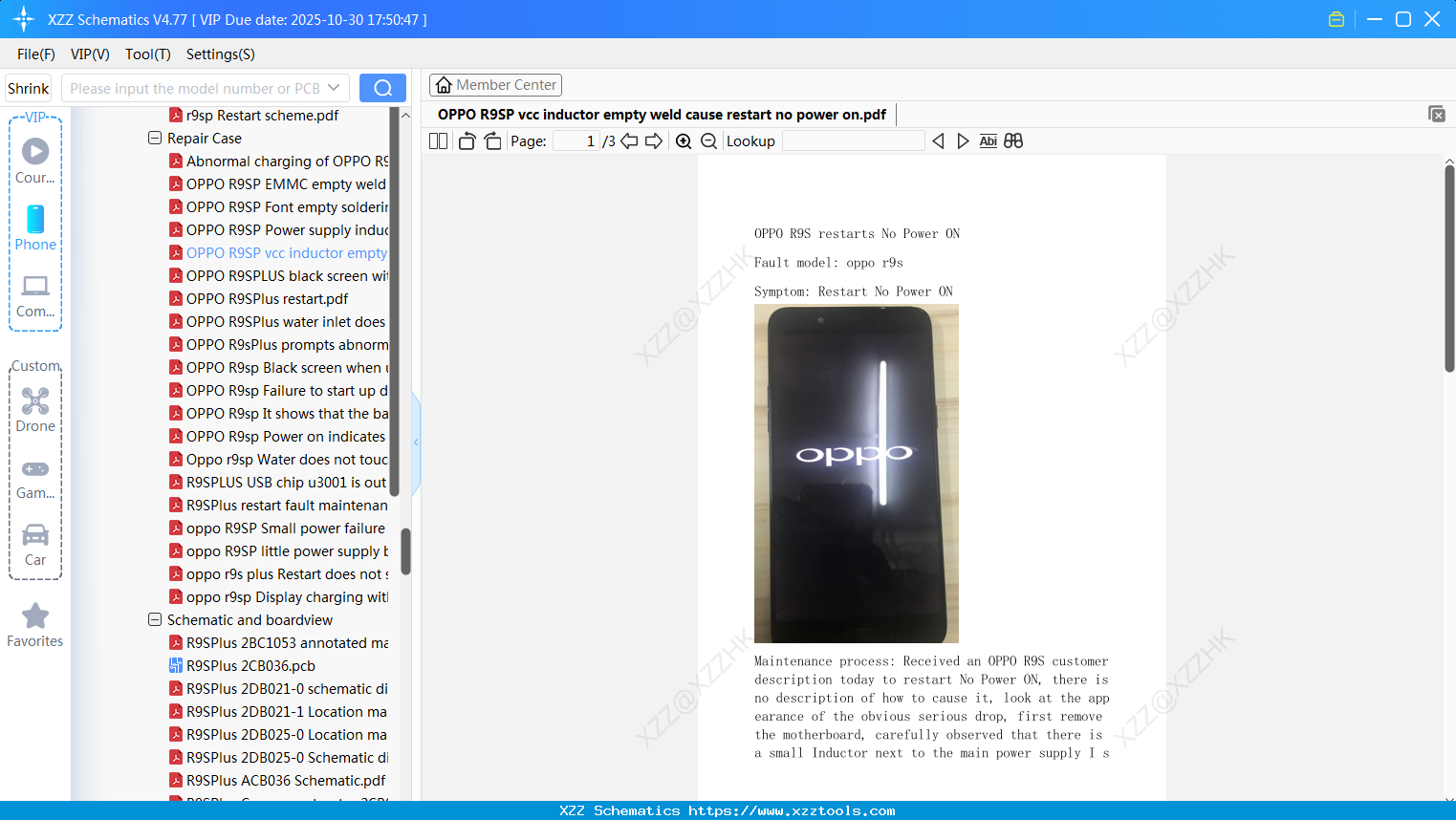Click the binoculars search icon
Viewport: 1456px width, 820px height.
point(1013,141)
